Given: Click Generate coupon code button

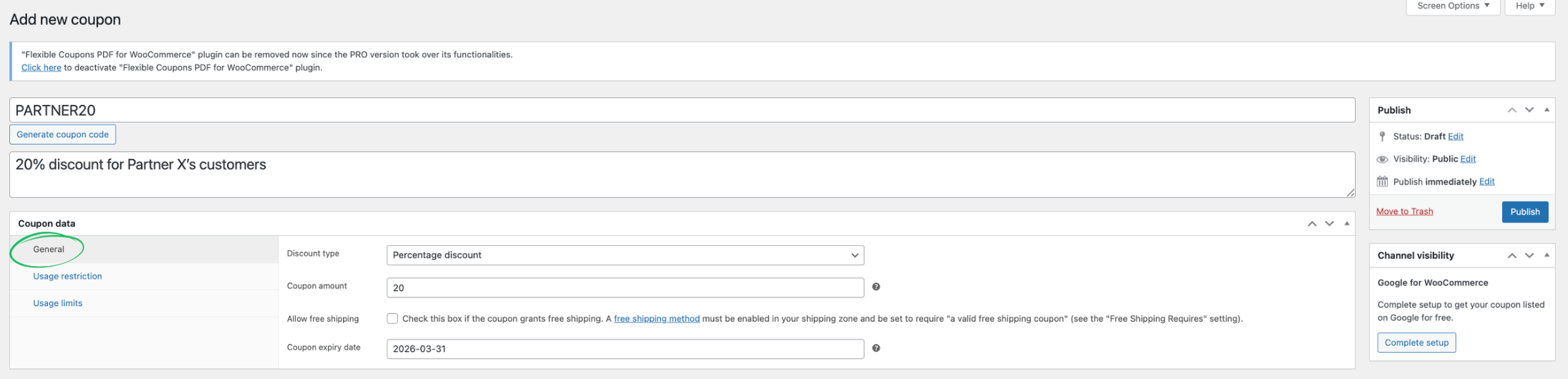Looking at the screenshot, I should (x=62, y=134).
